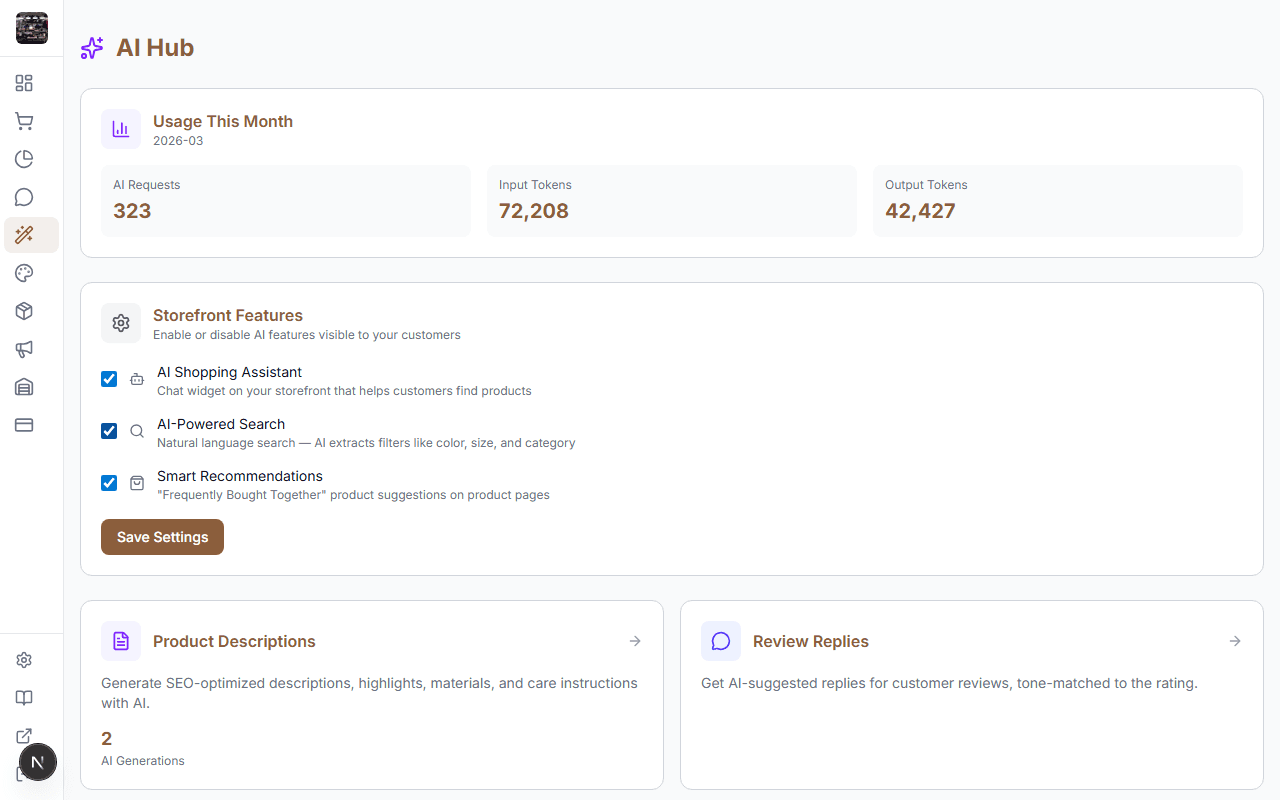Click the chat bubble sidebar icon
Viewport: 1280px width, 800px height.
(24, 197)
